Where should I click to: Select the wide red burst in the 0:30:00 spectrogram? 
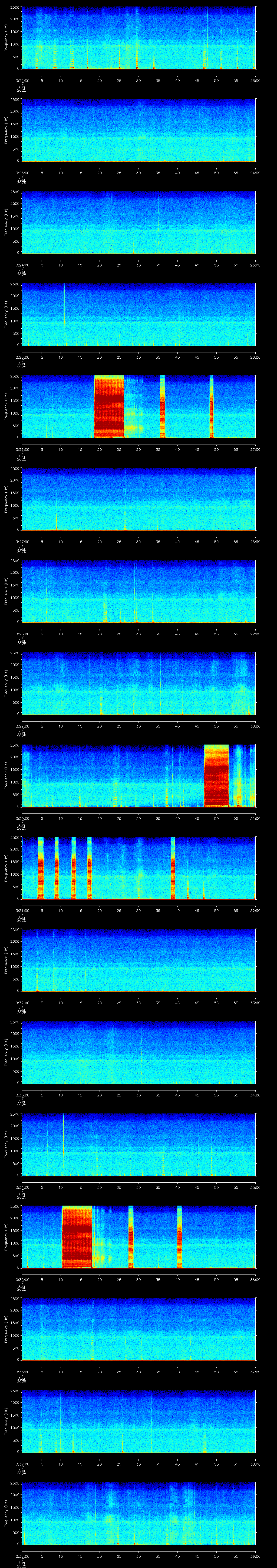[216, 775]
